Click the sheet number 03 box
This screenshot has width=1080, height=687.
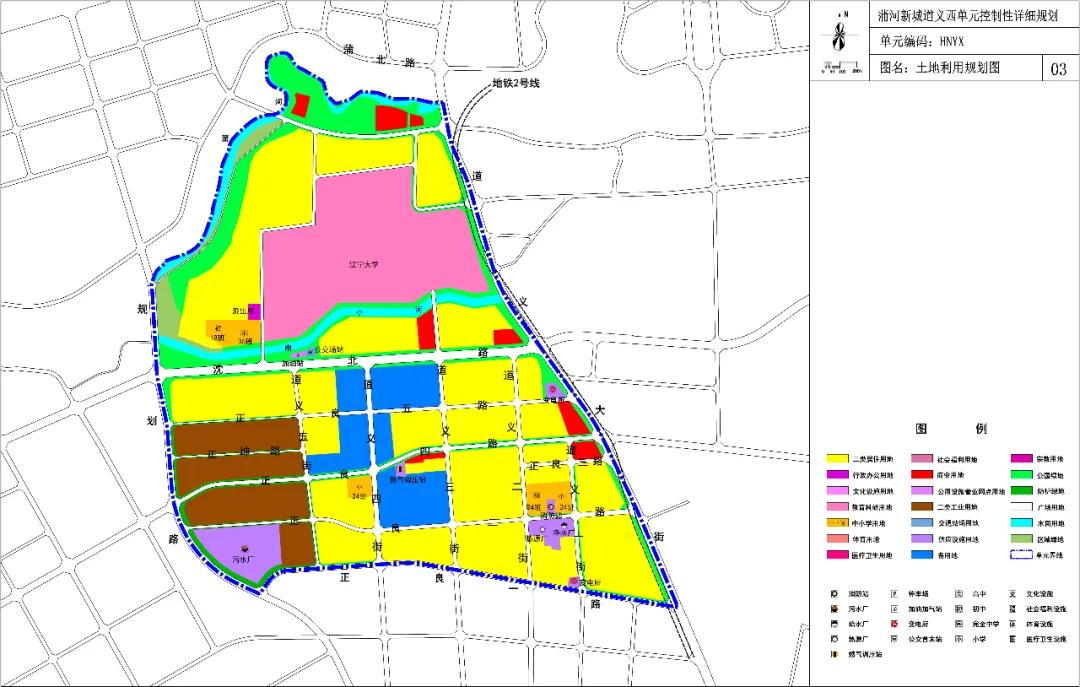(1060, 69)
